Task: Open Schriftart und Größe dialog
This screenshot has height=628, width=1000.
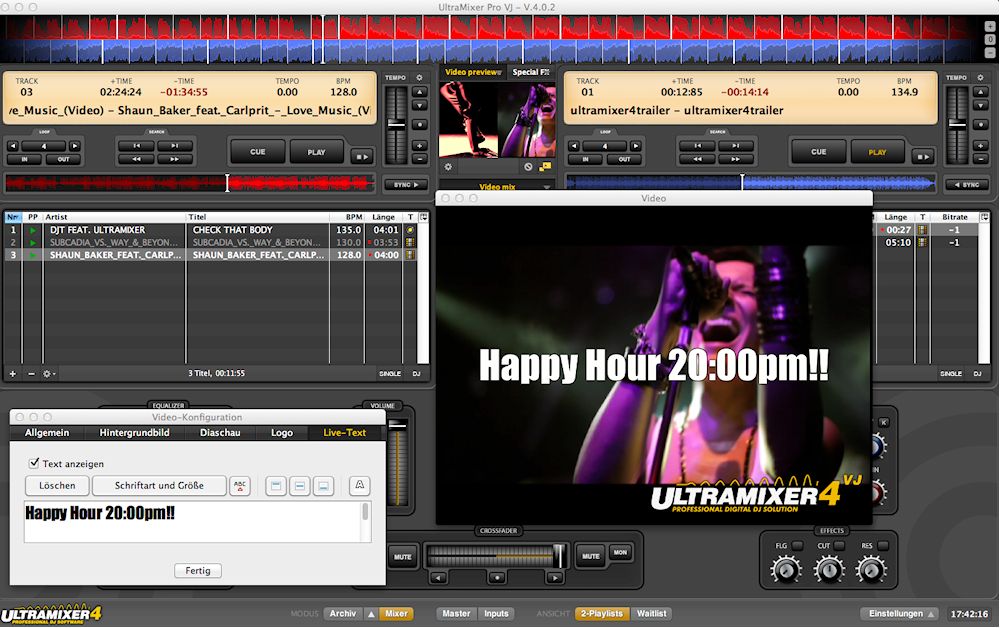Action: (x=159, y=485)
